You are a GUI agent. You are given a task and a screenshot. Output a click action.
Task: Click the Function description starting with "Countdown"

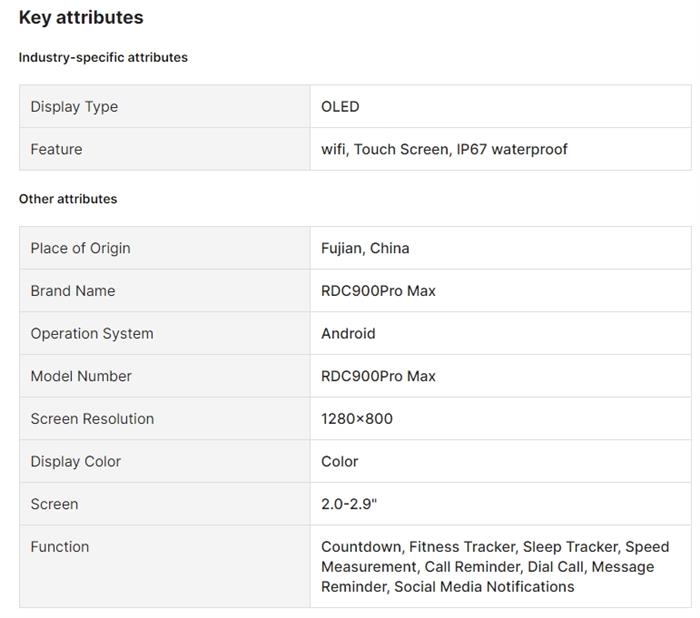click(x=494, y=567)
